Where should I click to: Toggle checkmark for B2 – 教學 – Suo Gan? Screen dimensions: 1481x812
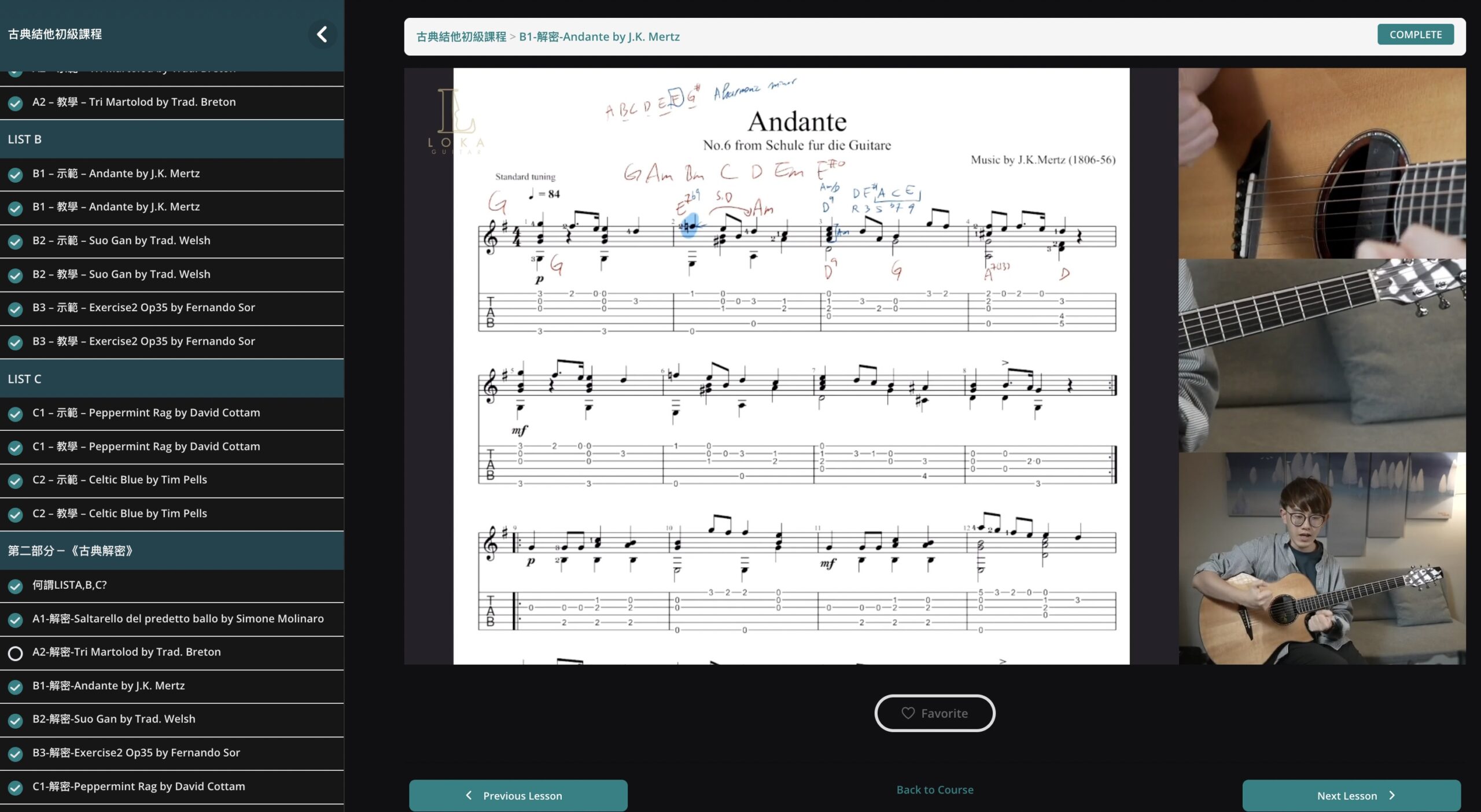[x=16, y=275]
